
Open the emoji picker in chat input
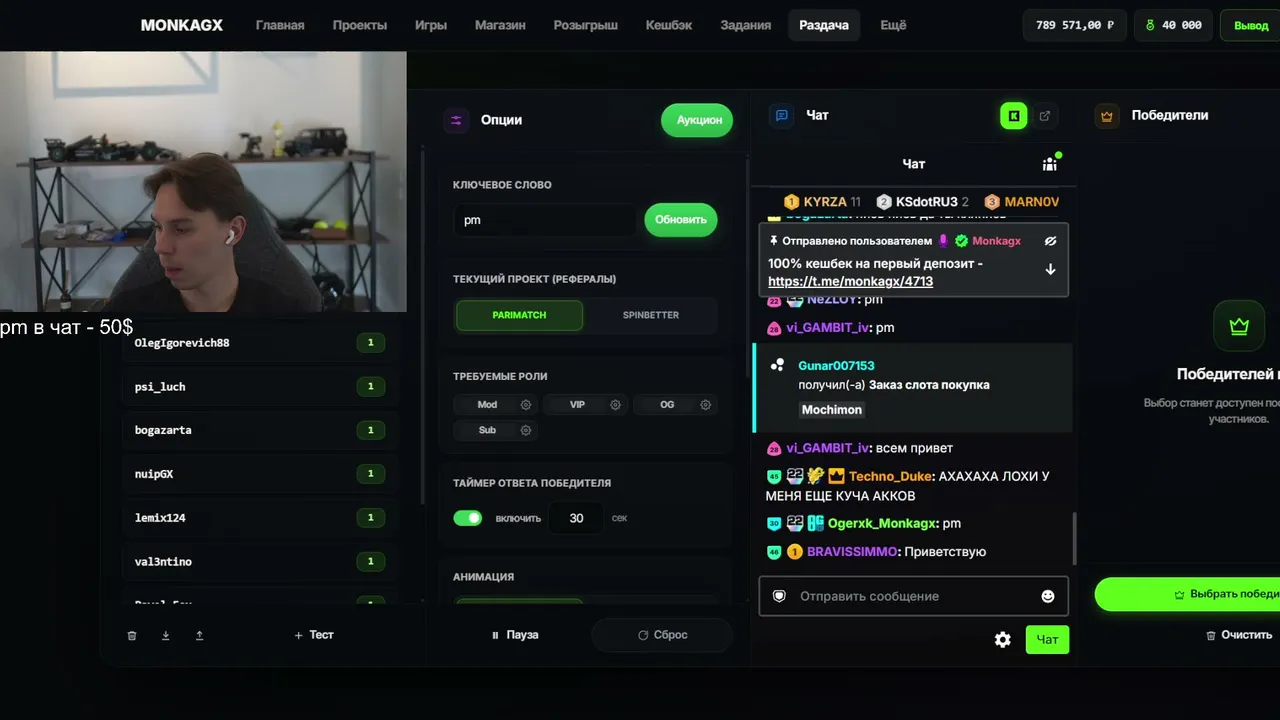click(1048, 596)
